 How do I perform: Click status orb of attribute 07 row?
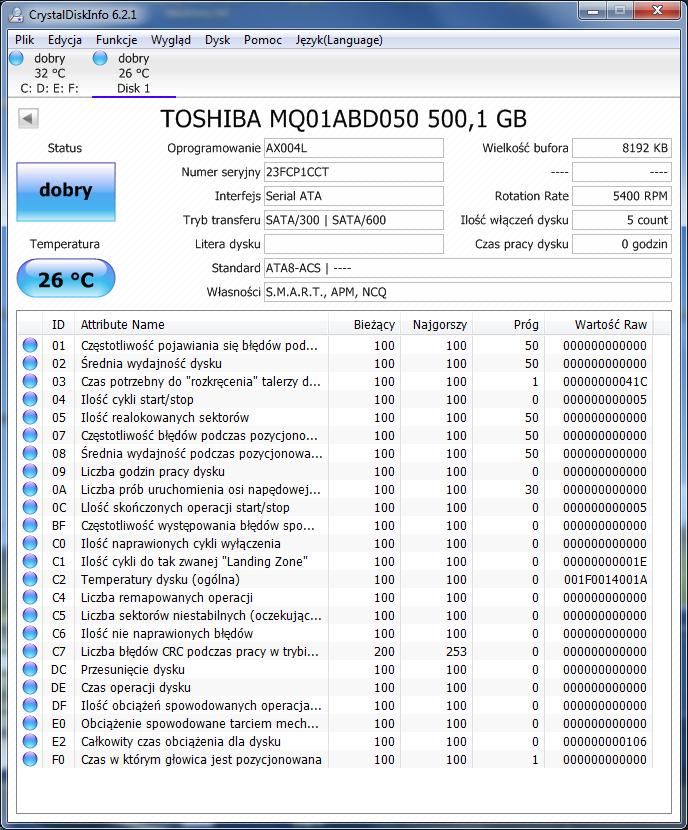click(30, 435)
